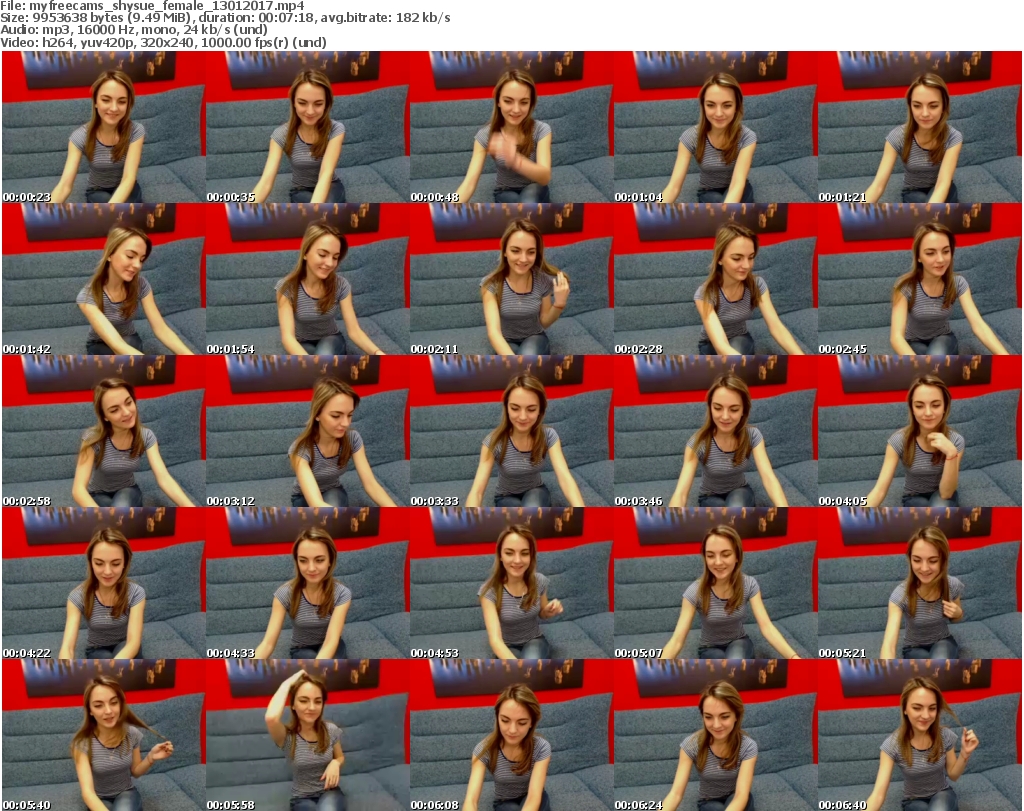Pick the frame stamped 00:04:53
1024x811 pixels.
[x=511, y=584]
